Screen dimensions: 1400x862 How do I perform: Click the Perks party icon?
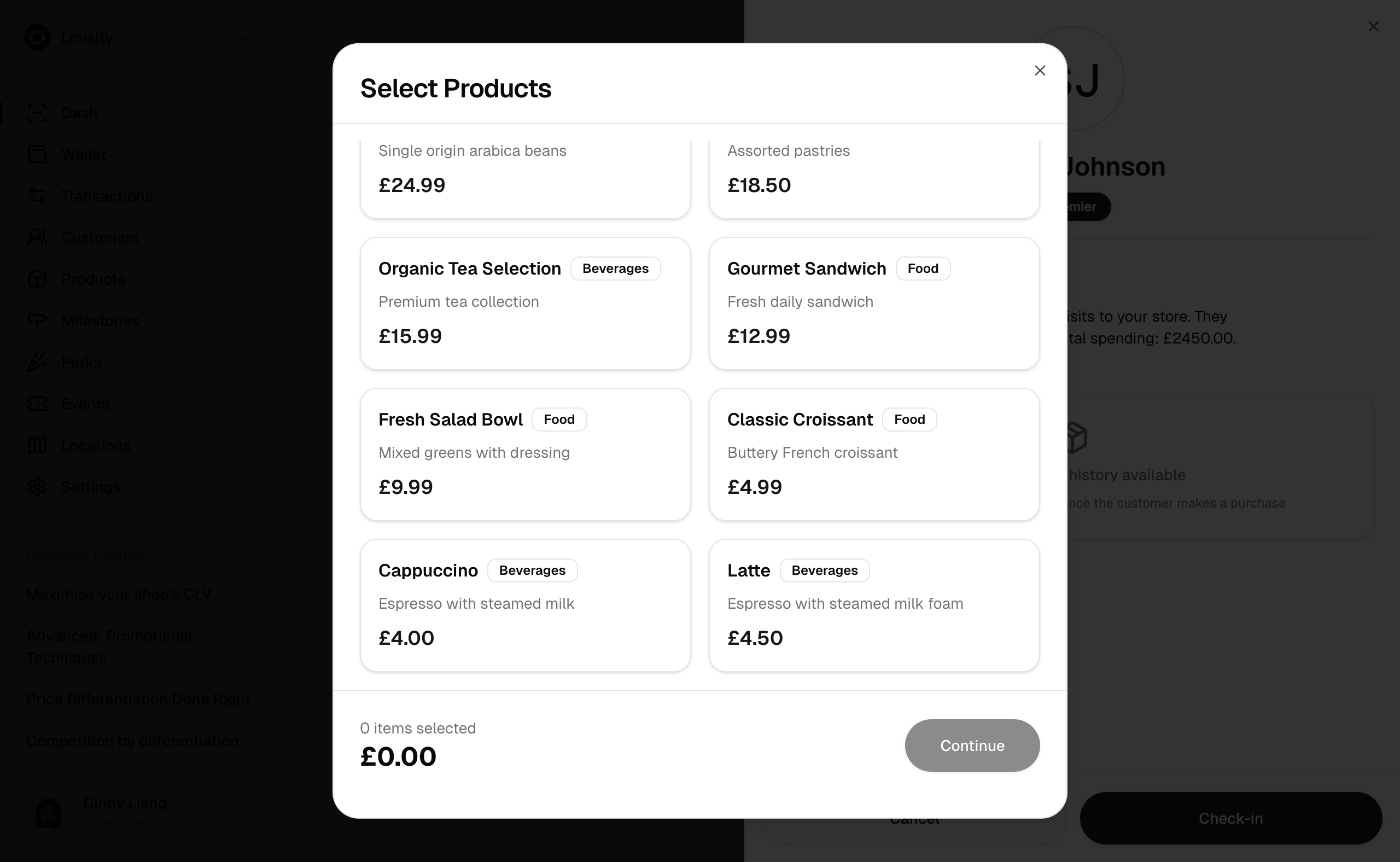pyautogui.click(x=37, y=363)
